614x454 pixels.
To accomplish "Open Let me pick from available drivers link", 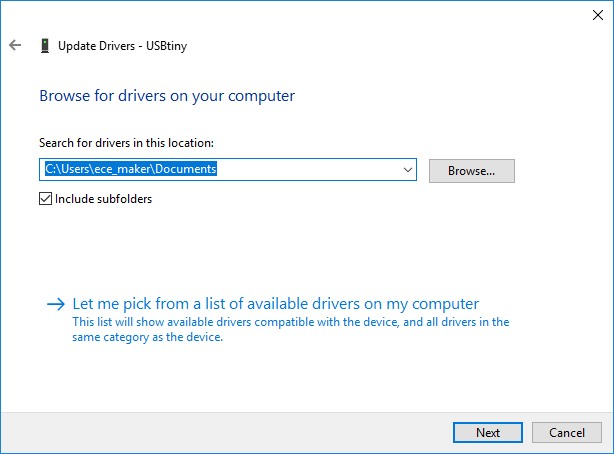I will tap(276, 304).
